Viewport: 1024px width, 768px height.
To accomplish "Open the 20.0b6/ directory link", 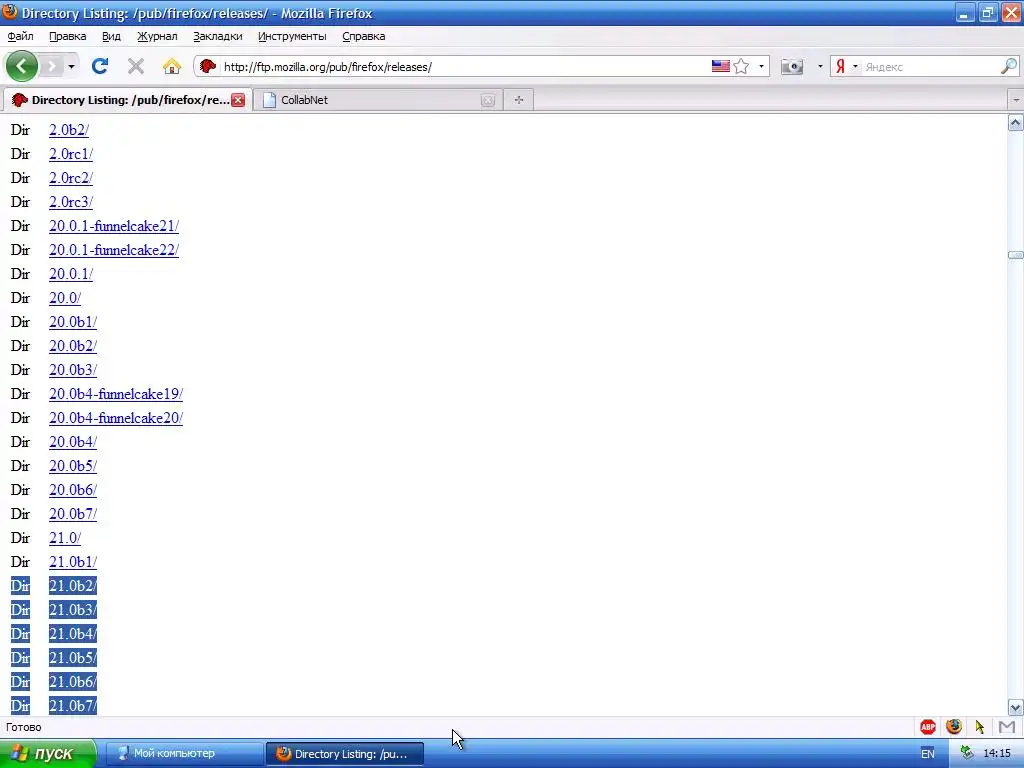I will 72,490.
